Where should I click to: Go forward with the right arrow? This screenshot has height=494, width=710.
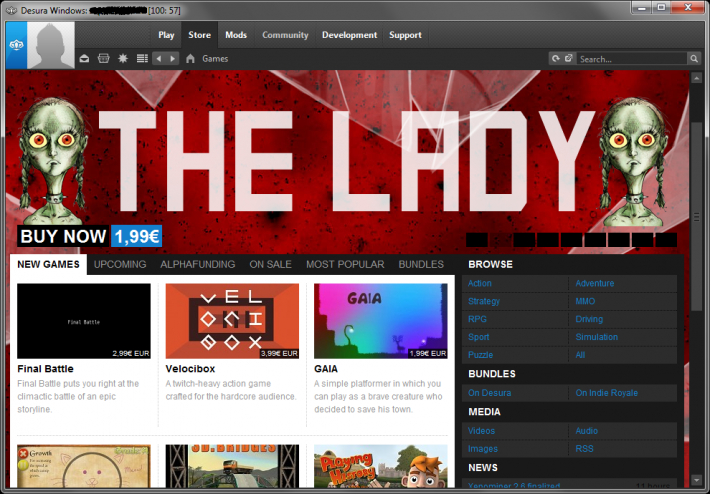tap(173, 58)
